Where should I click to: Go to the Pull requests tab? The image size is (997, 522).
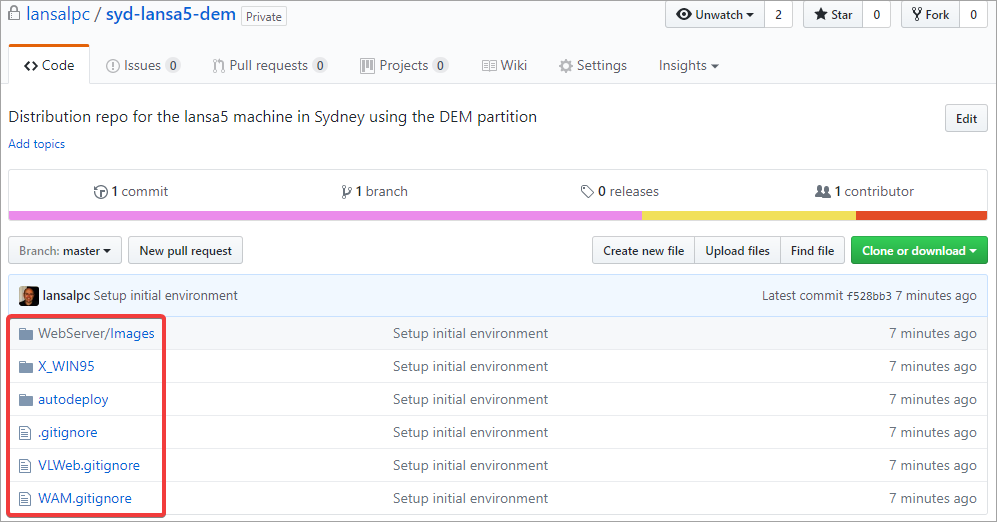click(x=269, y=66)
